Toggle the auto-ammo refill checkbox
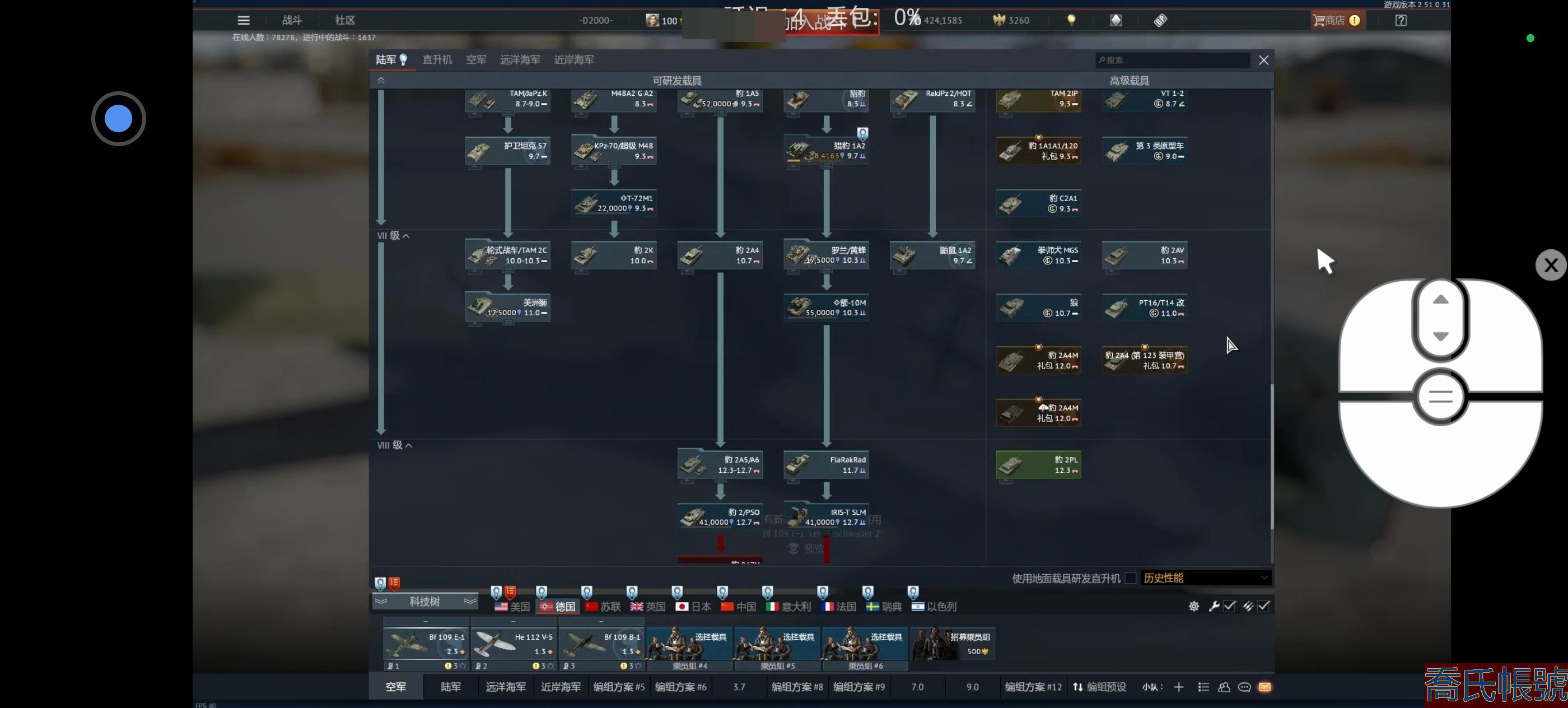1568x708 pixels. click(x=1264, y=605)
